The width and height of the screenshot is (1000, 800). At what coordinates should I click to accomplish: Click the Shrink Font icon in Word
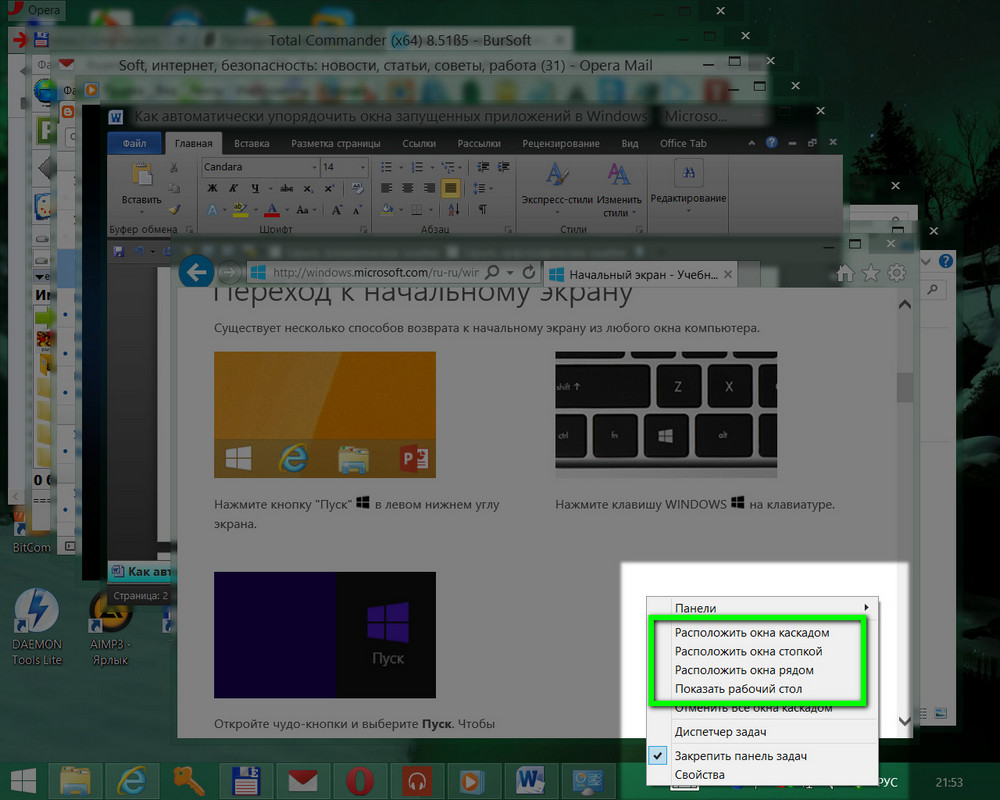pyautogui.click(x=357, y=209)
